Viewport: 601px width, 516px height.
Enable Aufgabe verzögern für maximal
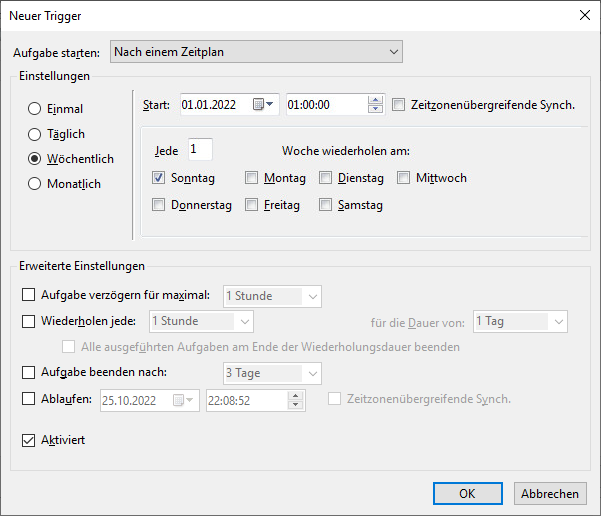point(28,295)
